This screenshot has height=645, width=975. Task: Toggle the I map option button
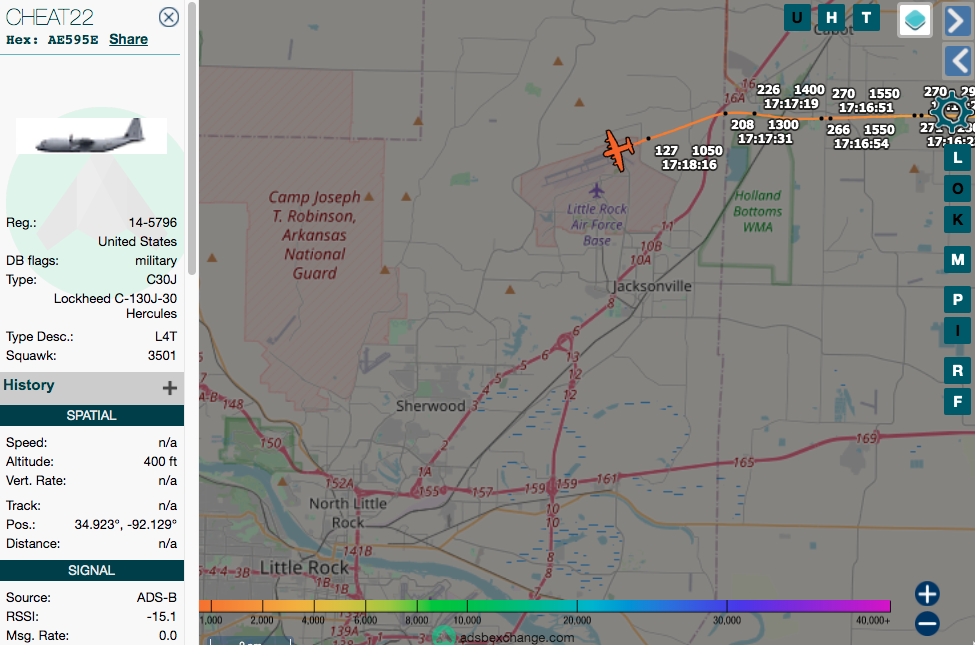pyautogui.click(x=958, y=330)
